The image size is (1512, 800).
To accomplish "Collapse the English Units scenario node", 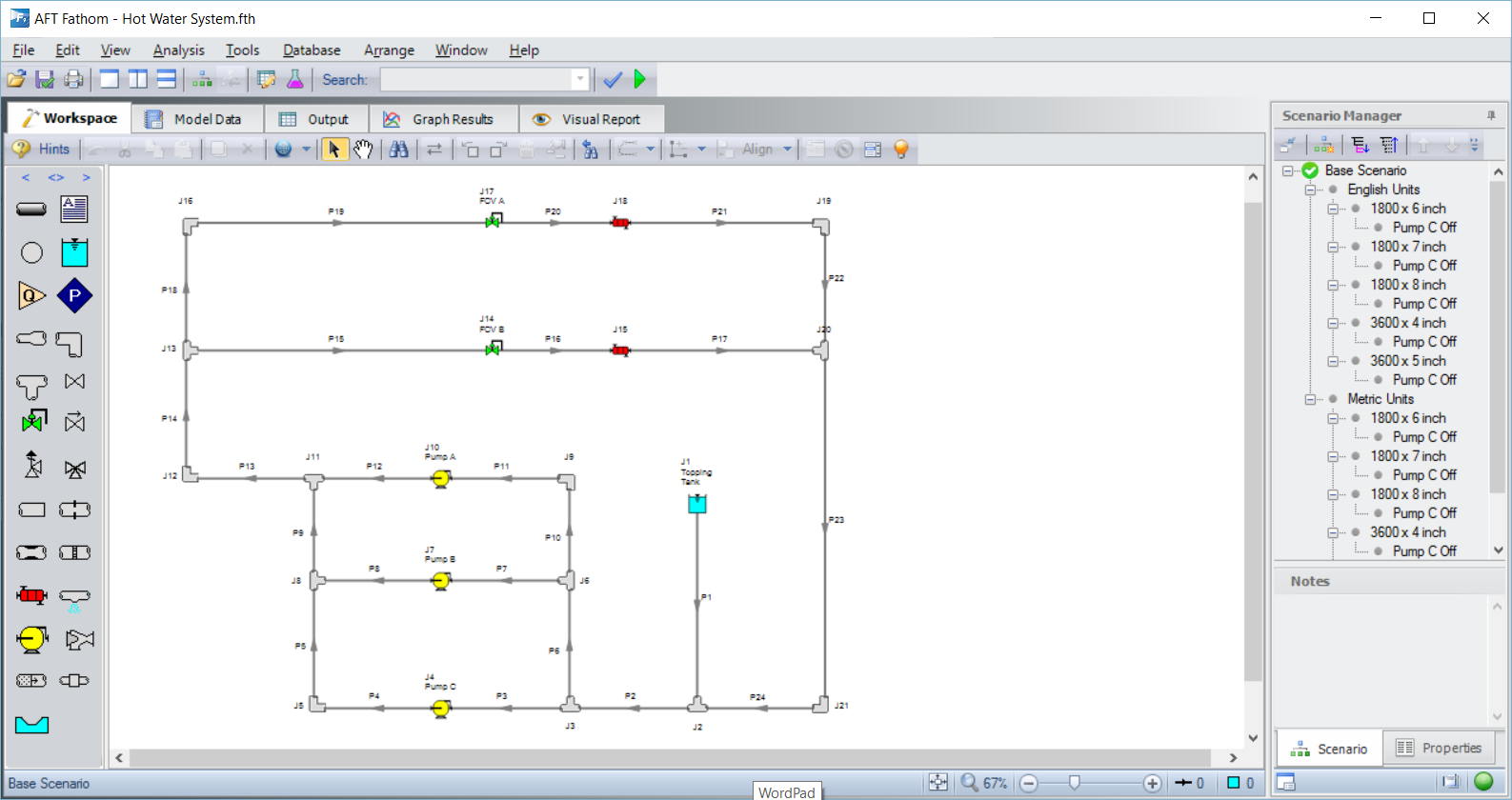I will [x=1311, y=190].
